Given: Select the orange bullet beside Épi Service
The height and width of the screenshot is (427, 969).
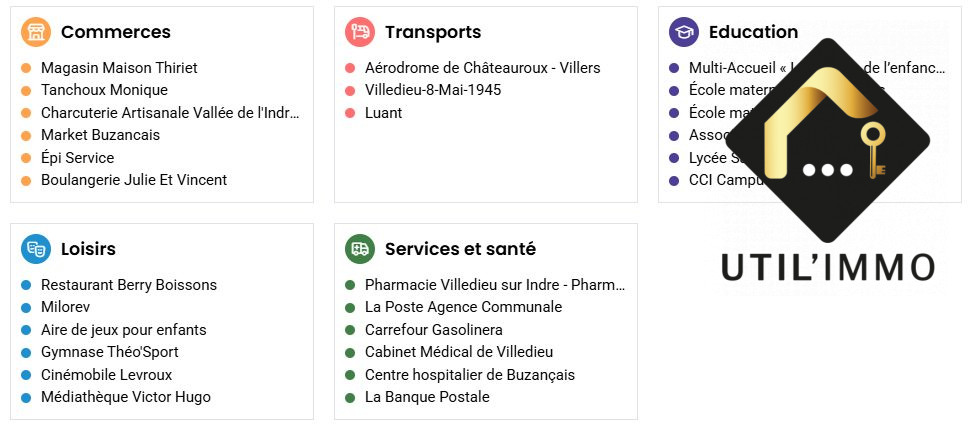Looking at the screenshot, I should (26, 158).
